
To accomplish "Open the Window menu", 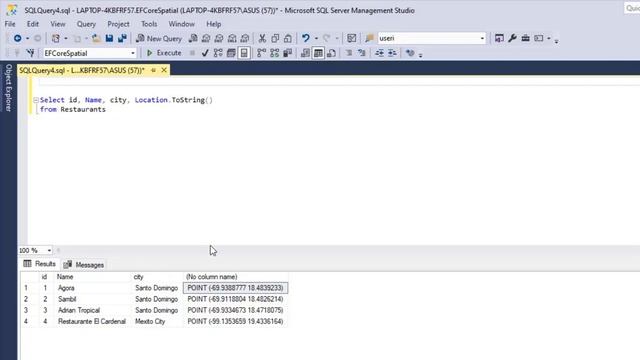I will (x=182, y=24).
